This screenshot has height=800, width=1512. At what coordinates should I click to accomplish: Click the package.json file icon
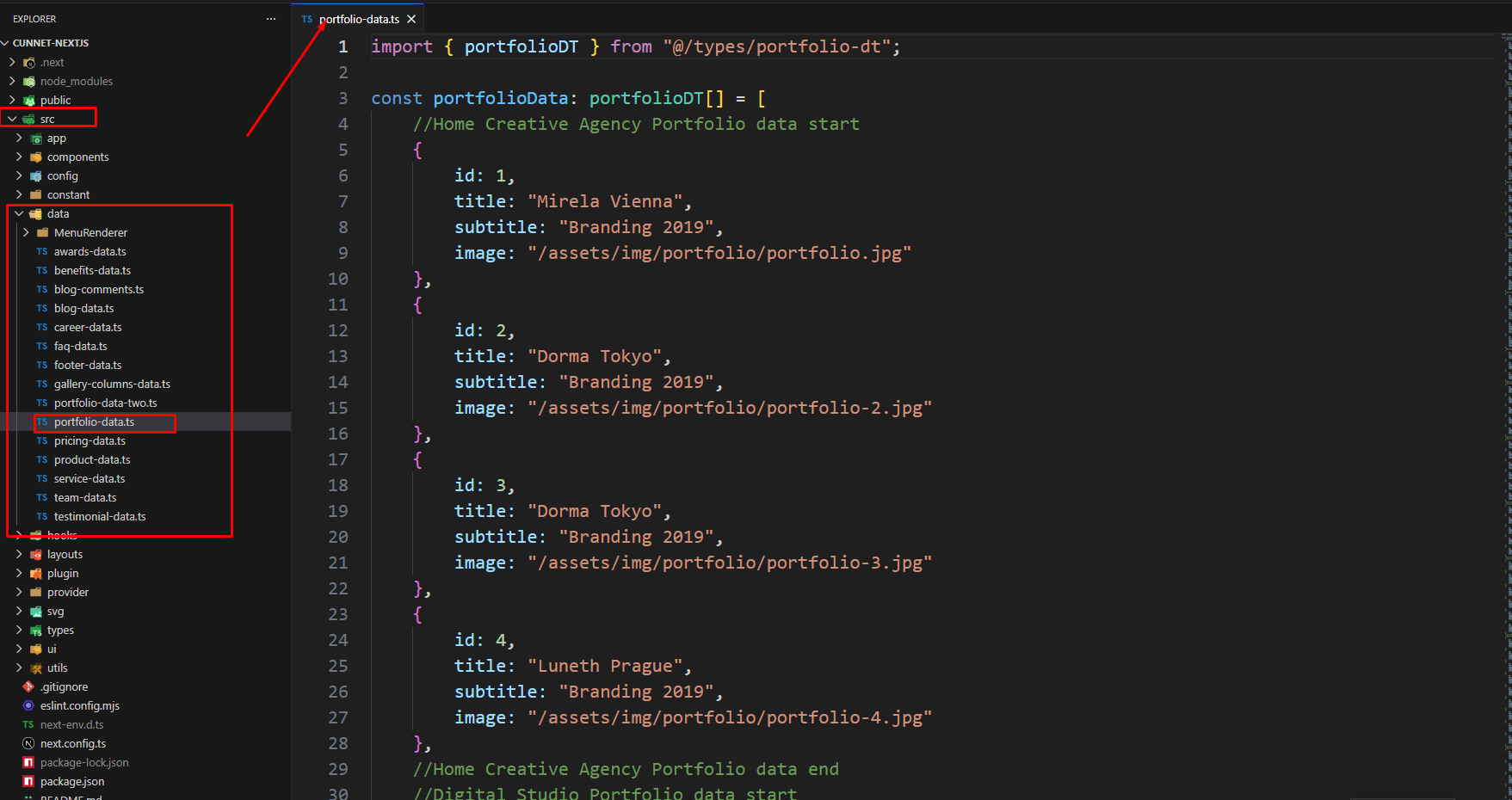coord(28,781)
